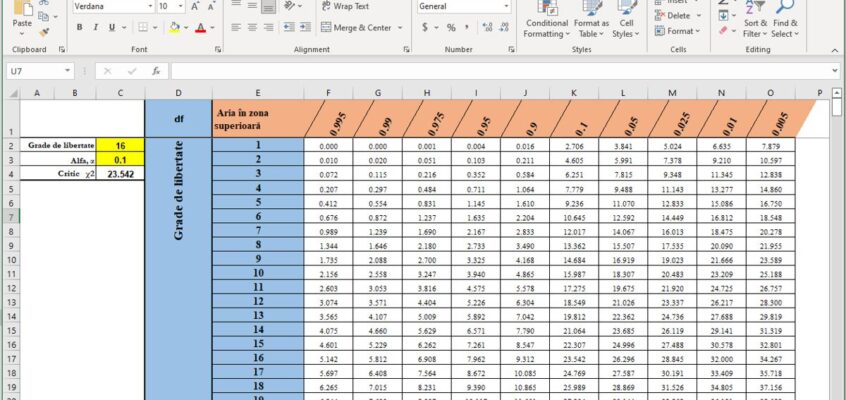The image size is (846, 400).
Task: Open the Font Color dropdown arrow
Action: [212, 28]
